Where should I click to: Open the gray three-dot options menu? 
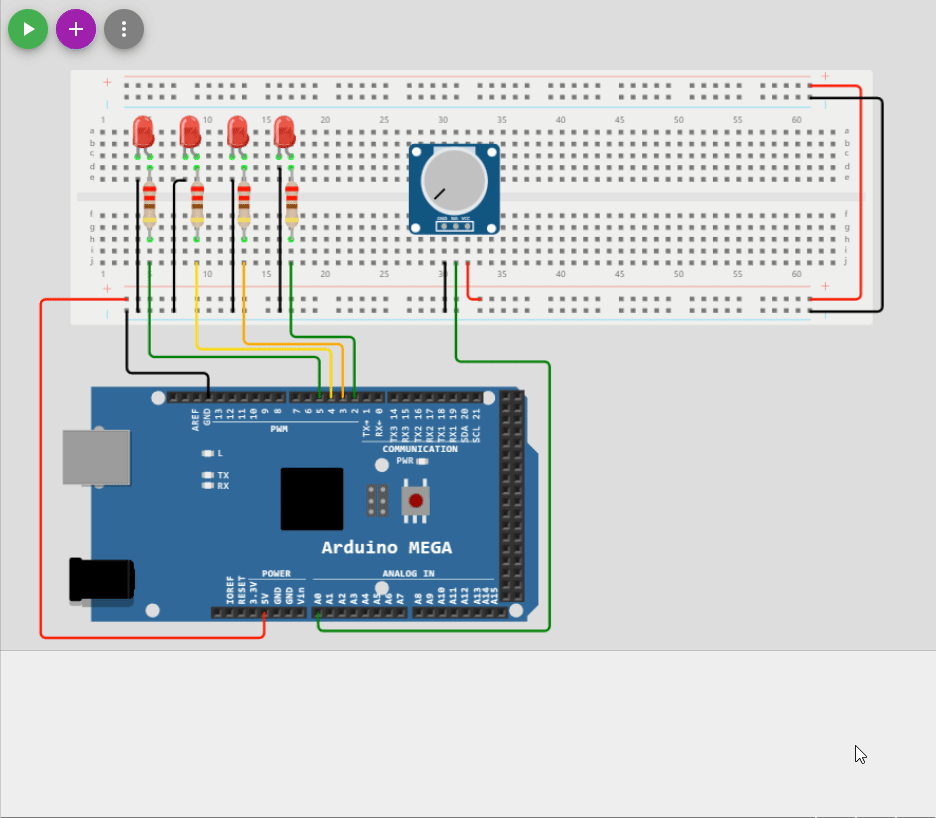(124, 29)
